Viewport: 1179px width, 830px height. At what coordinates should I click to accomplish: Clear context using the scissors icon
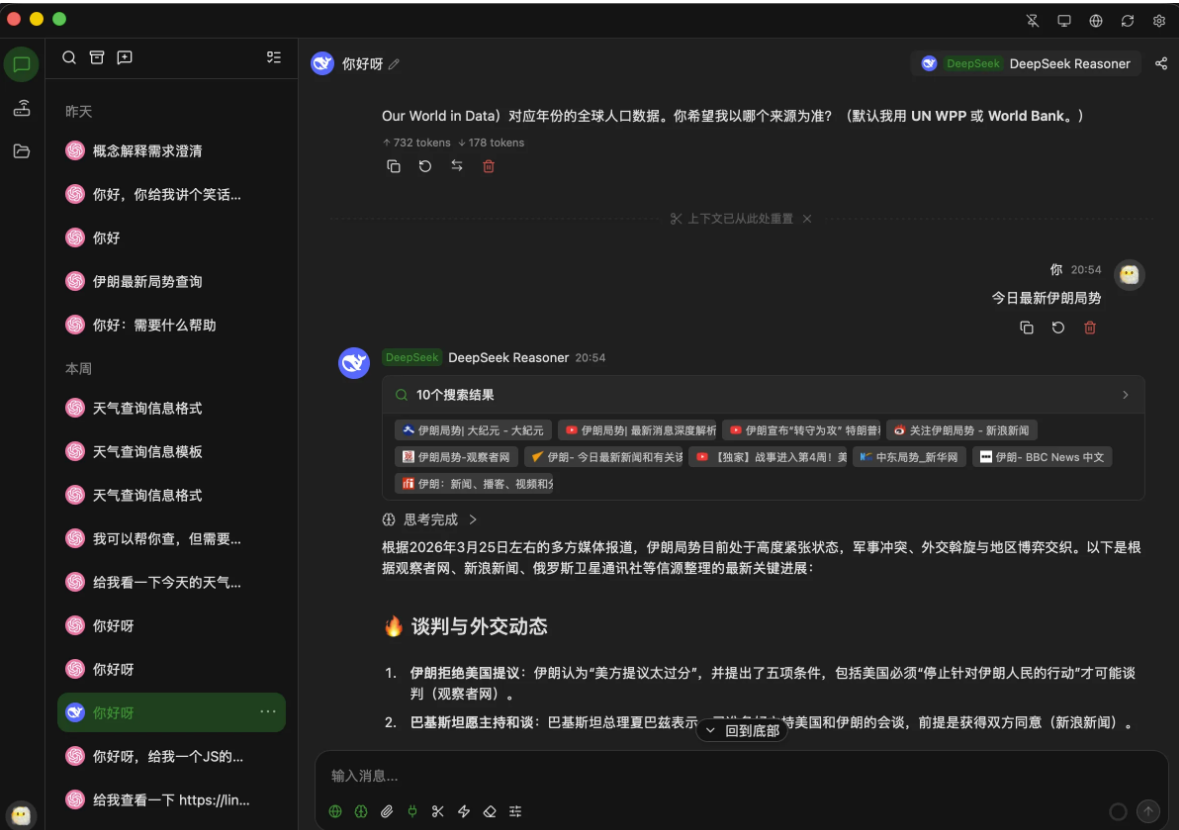pyautogui.click(x=437, y=811)
